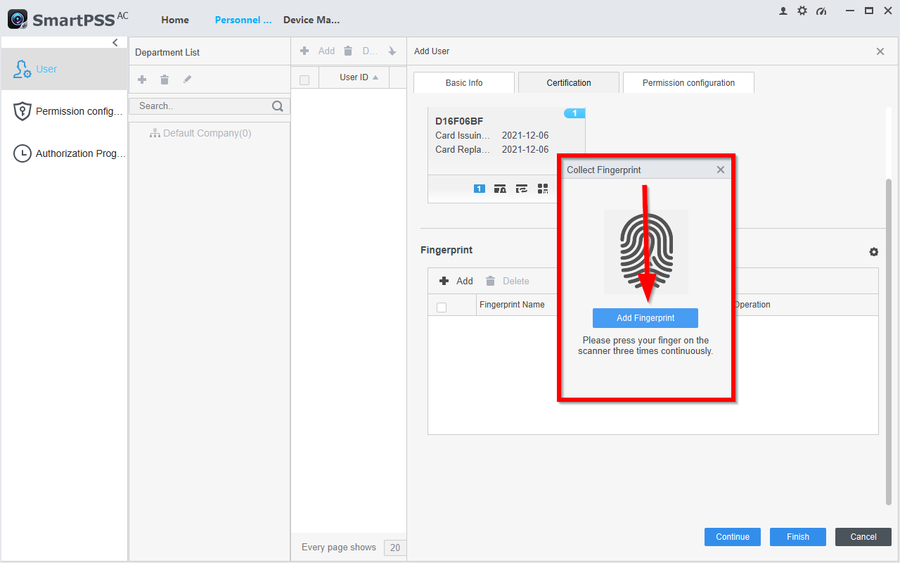Click the Finish button
This screenshot has height=563, width=900.
pos(797,537)
